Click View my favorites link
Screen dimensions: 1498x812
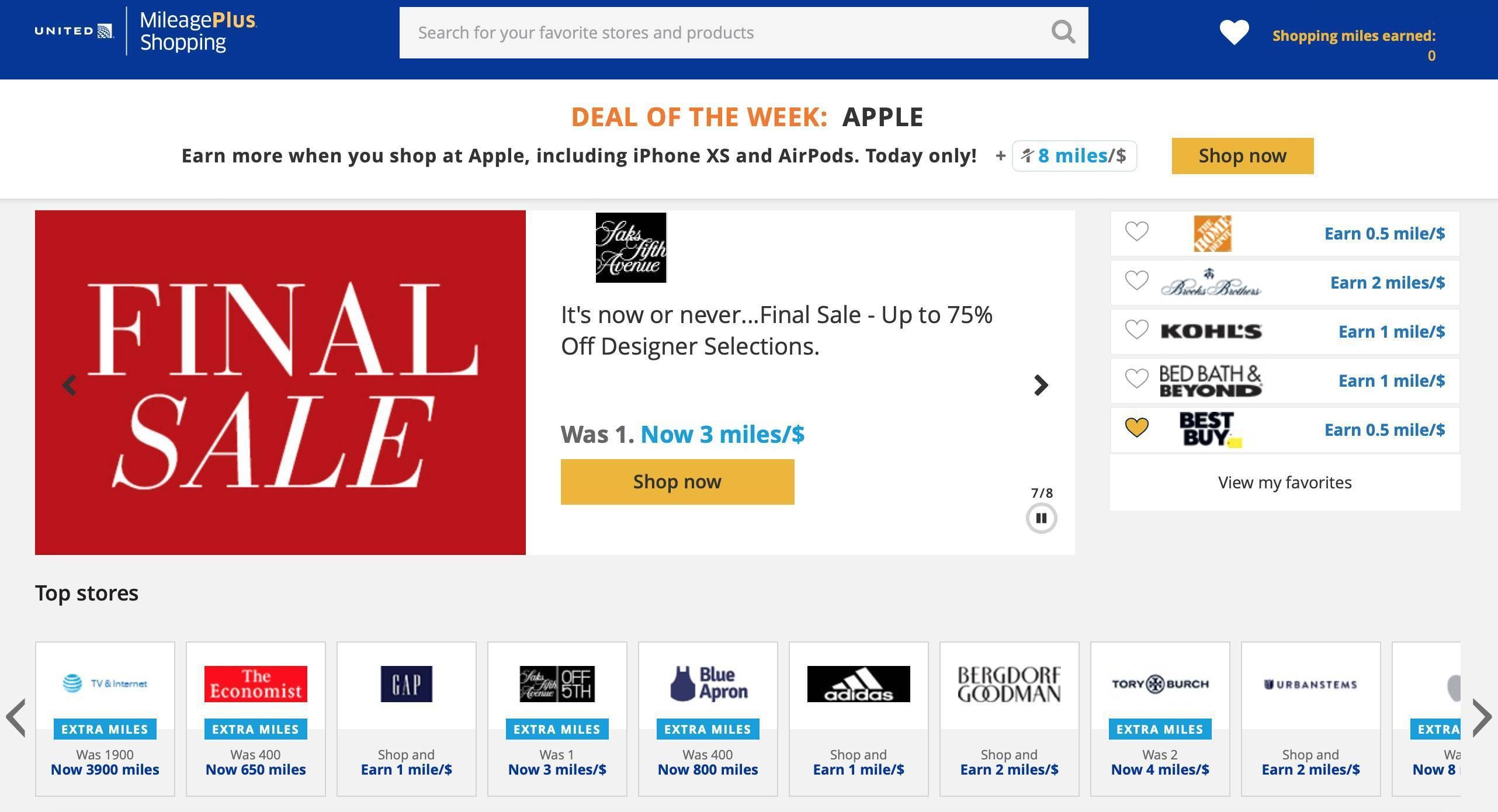click(x=1285, y=483)
